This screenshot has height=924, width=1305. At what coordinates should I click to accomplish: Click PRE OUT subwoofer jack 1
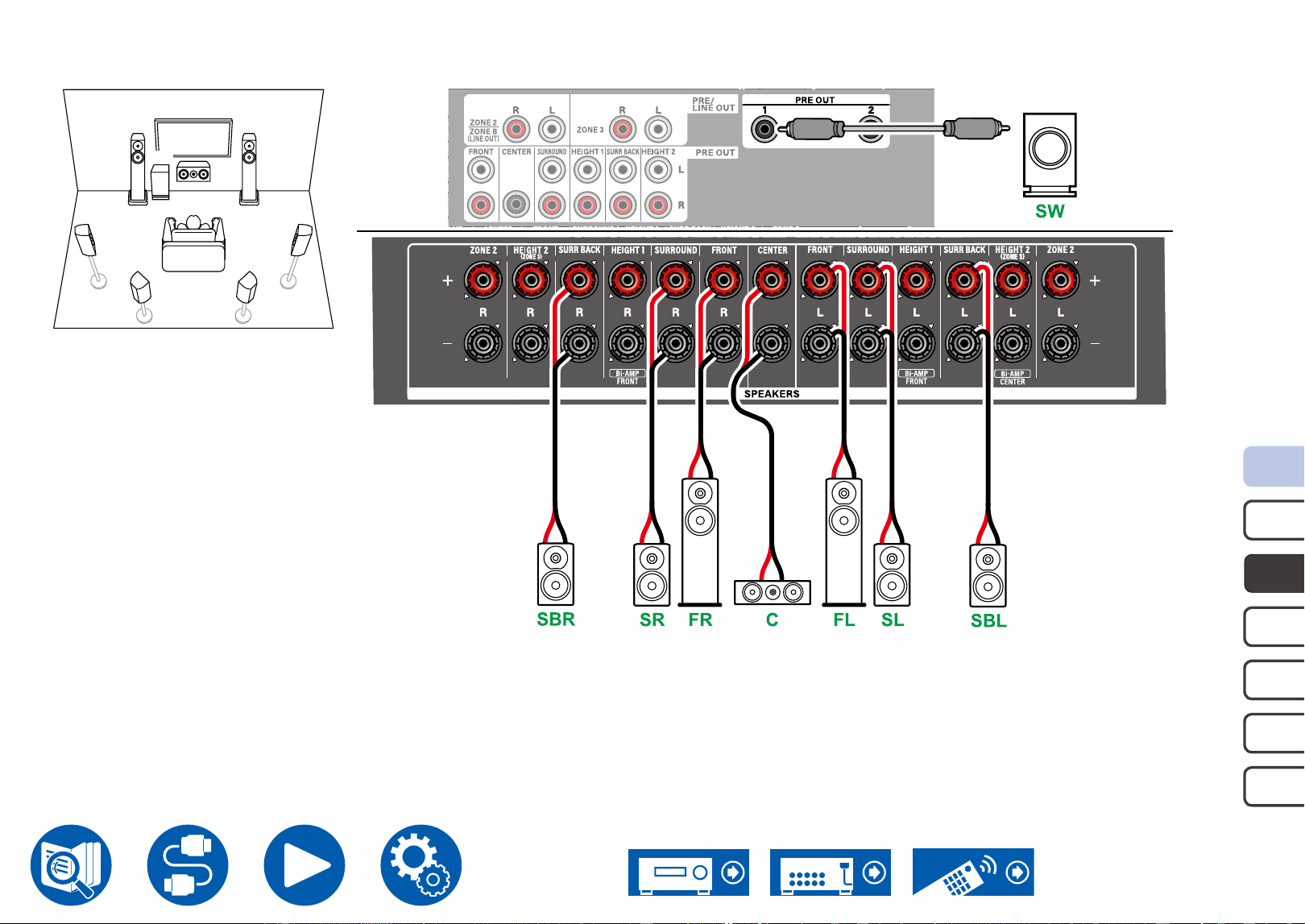point(764,129)
